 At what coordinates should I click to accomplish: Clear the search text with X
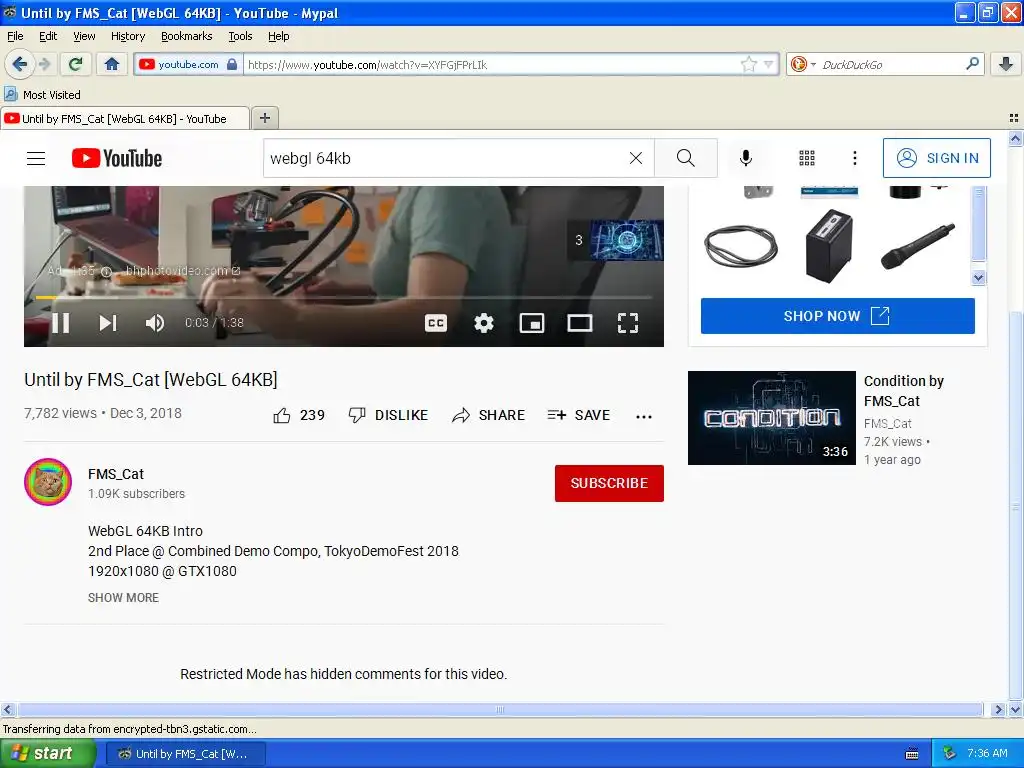[x=635, y=158]
